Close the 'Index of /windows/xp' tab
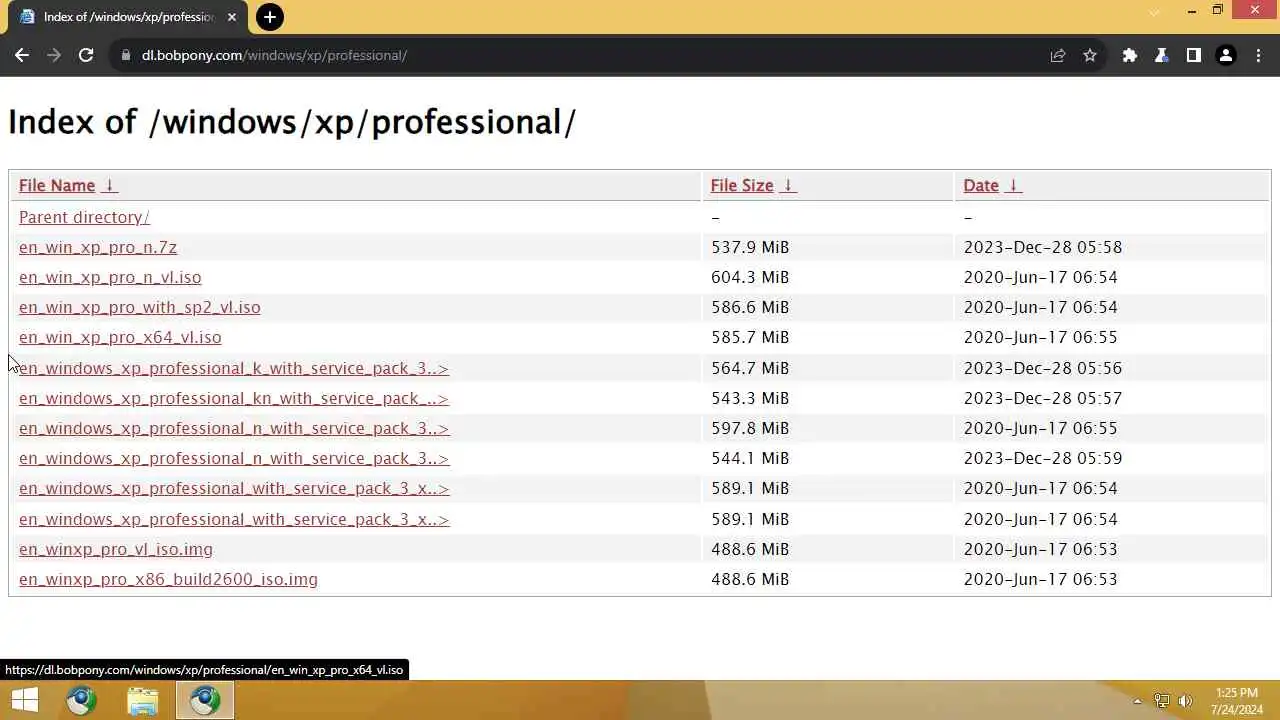The width and height of the screenshot is (1280, 720). 232,17
